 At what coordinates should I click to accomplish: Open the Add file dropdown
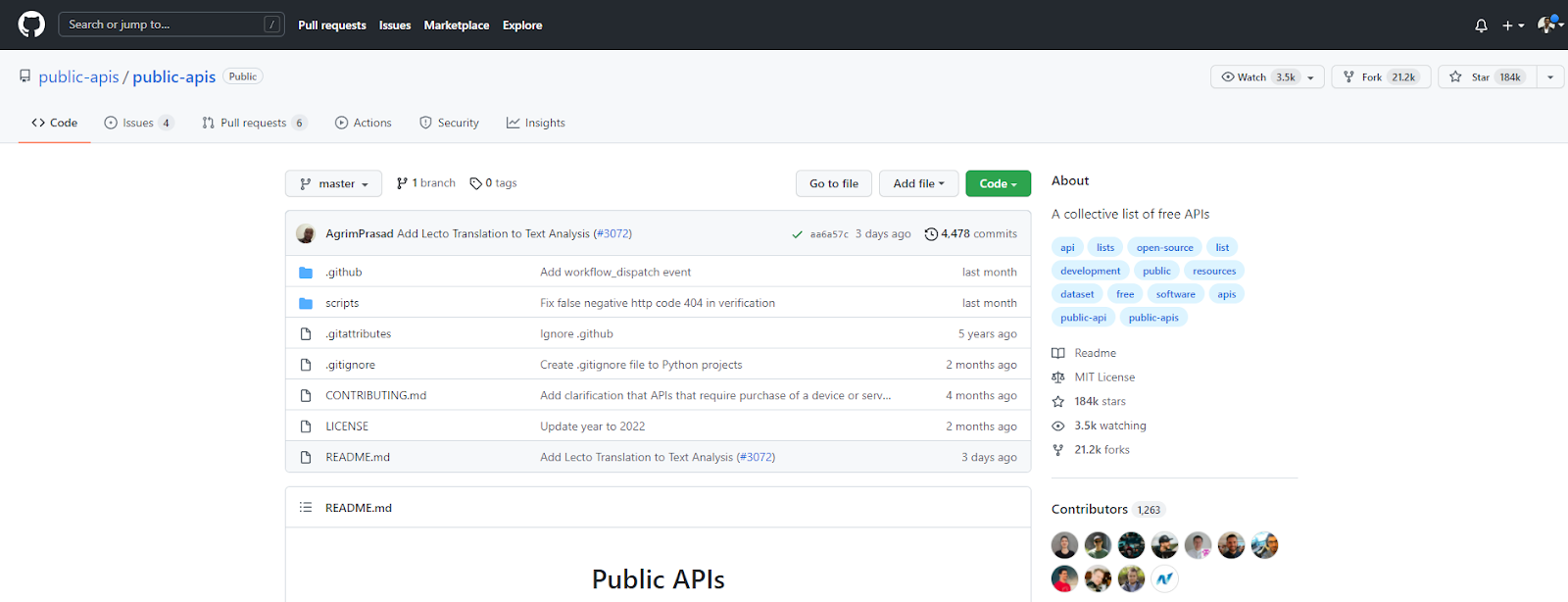[x=918, y=183]
